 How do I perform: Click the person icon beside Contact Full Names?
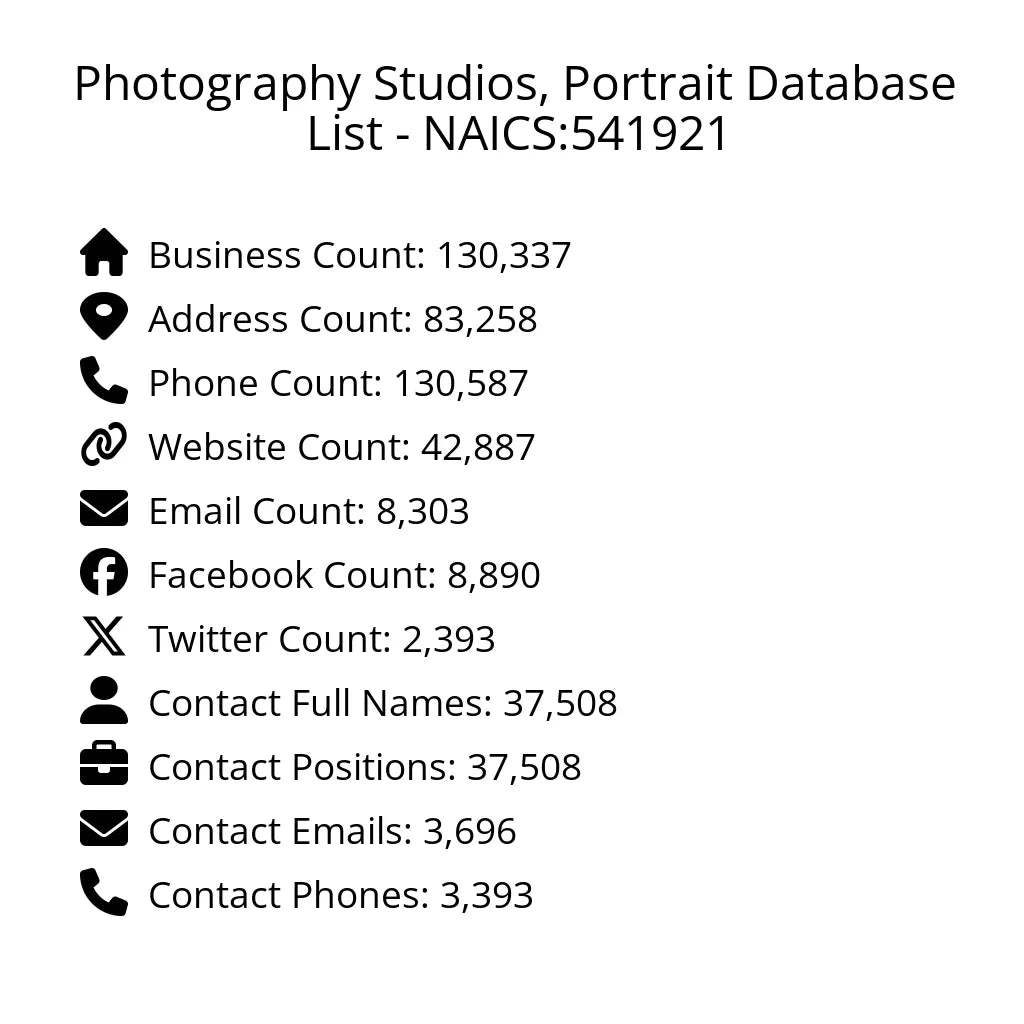[104, 701]
